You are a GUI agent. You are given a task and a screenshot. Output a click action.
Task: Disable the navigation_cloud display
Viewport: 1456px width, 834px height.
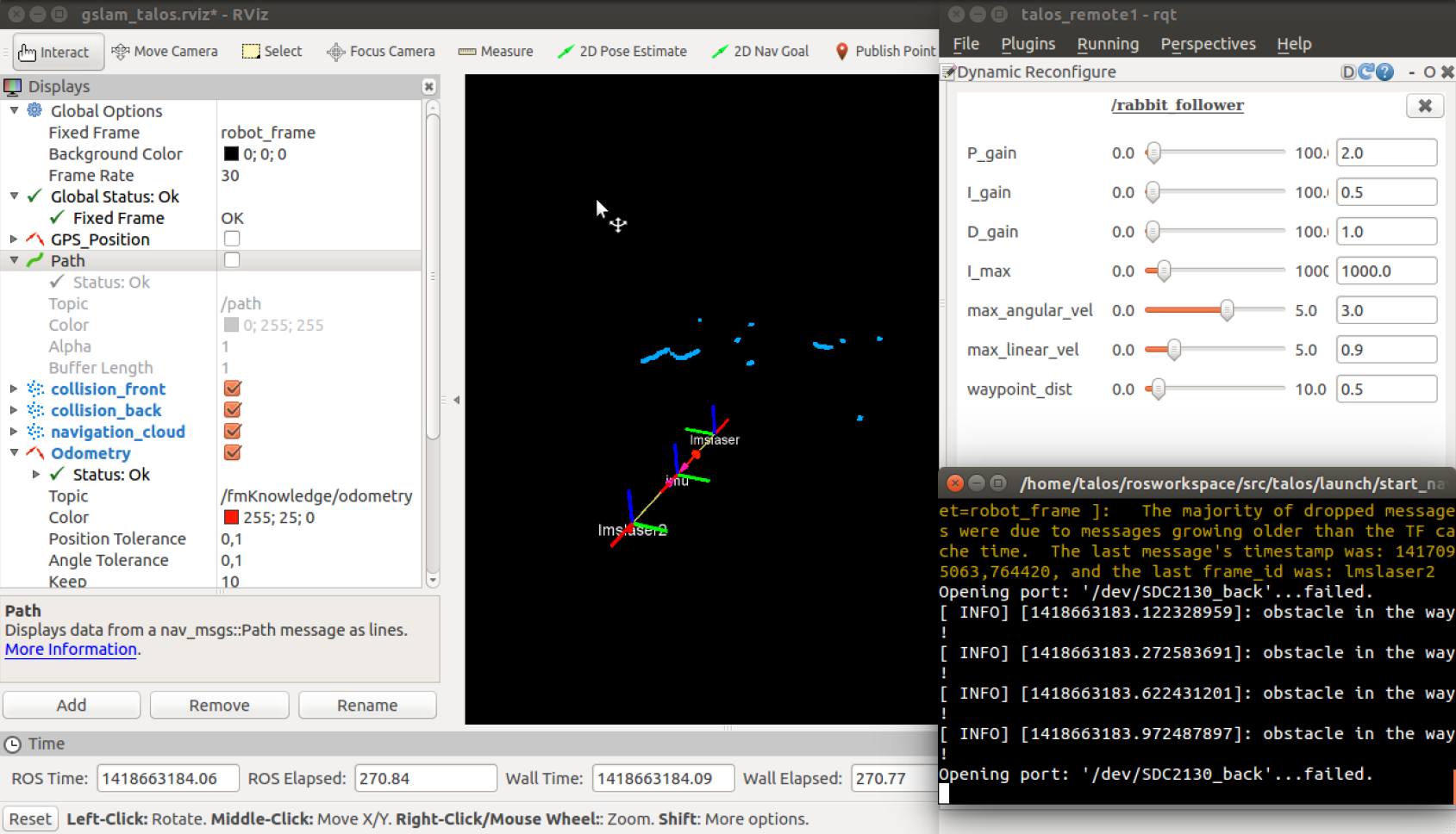[x=232, y=431]
